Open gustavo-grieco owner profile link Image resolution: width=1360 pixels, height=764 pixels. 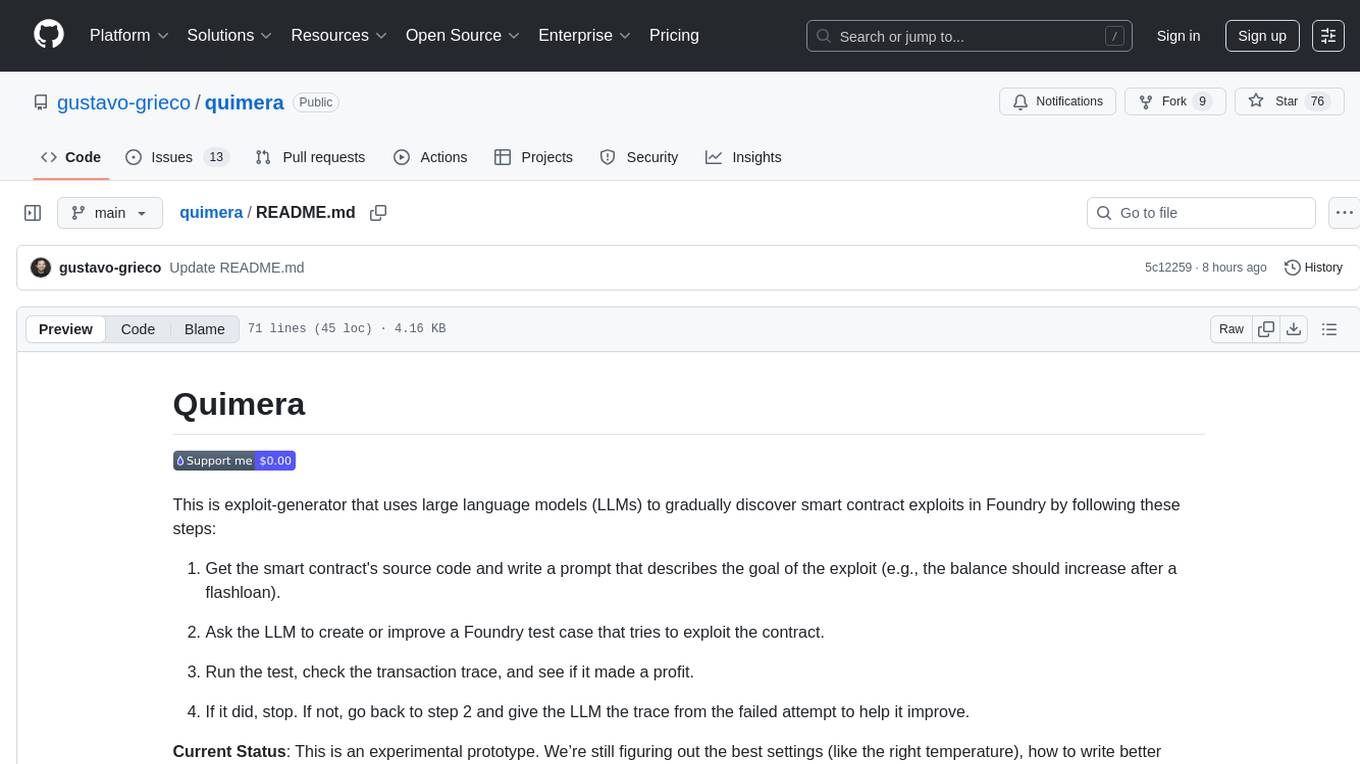coord(124,102)
